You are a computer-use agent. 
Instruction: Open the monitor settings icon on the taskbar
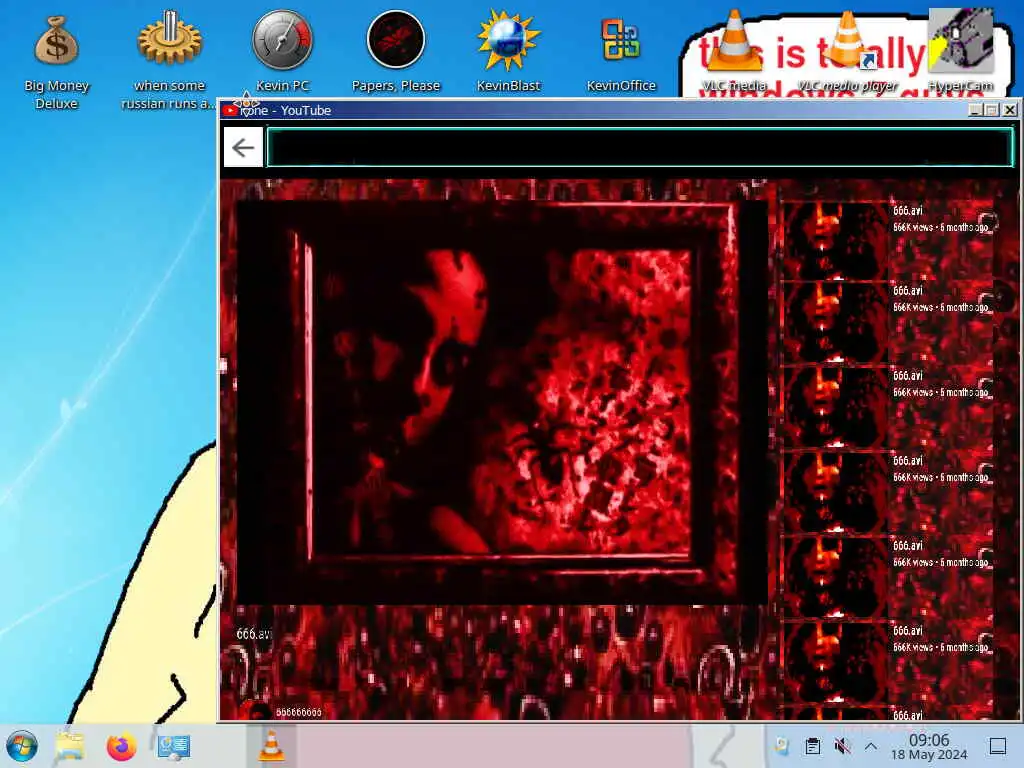coord(173,746)
